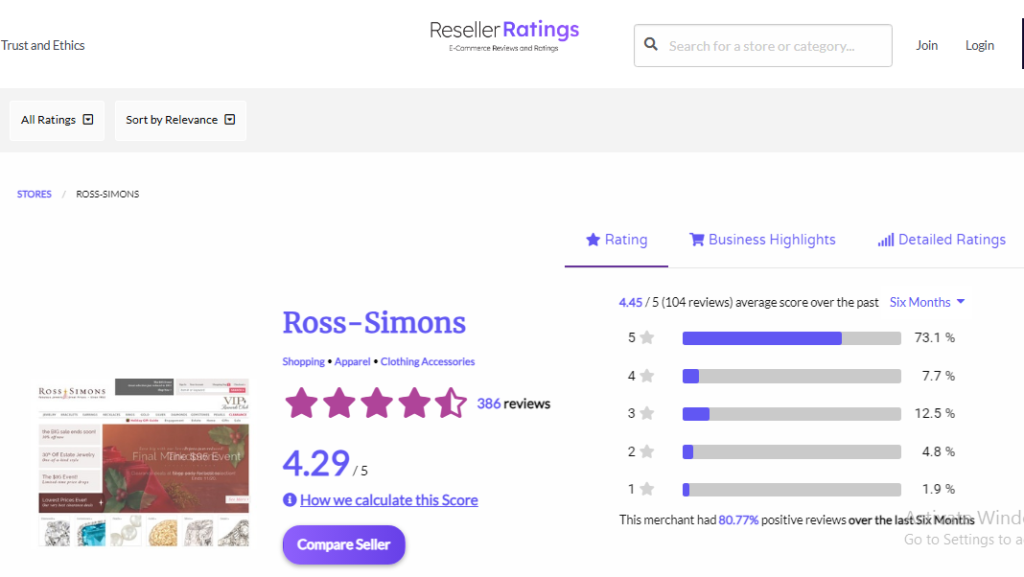Click the info icon beside score explanation

point(289,500)
